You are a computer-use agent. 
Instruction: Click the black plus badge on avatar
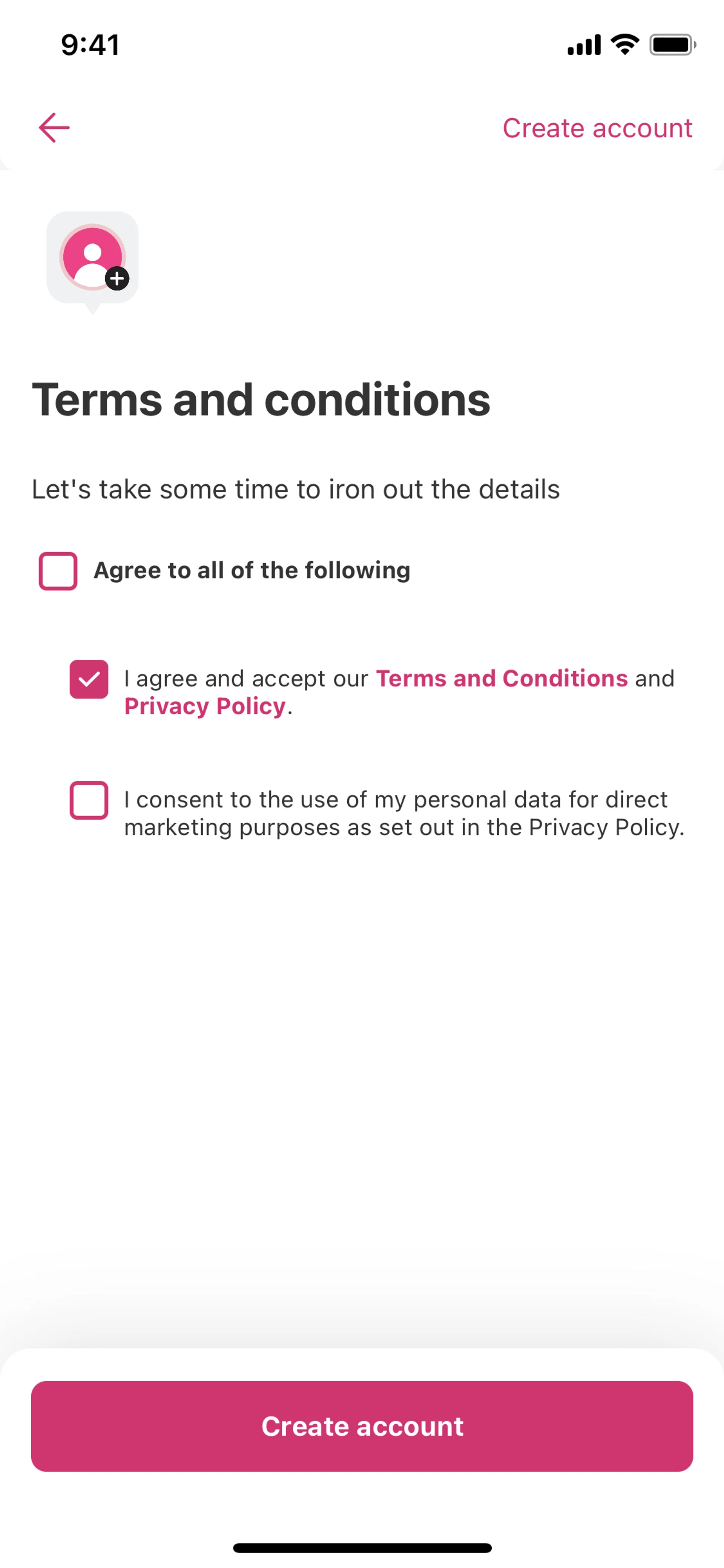[x=117, y=279]
